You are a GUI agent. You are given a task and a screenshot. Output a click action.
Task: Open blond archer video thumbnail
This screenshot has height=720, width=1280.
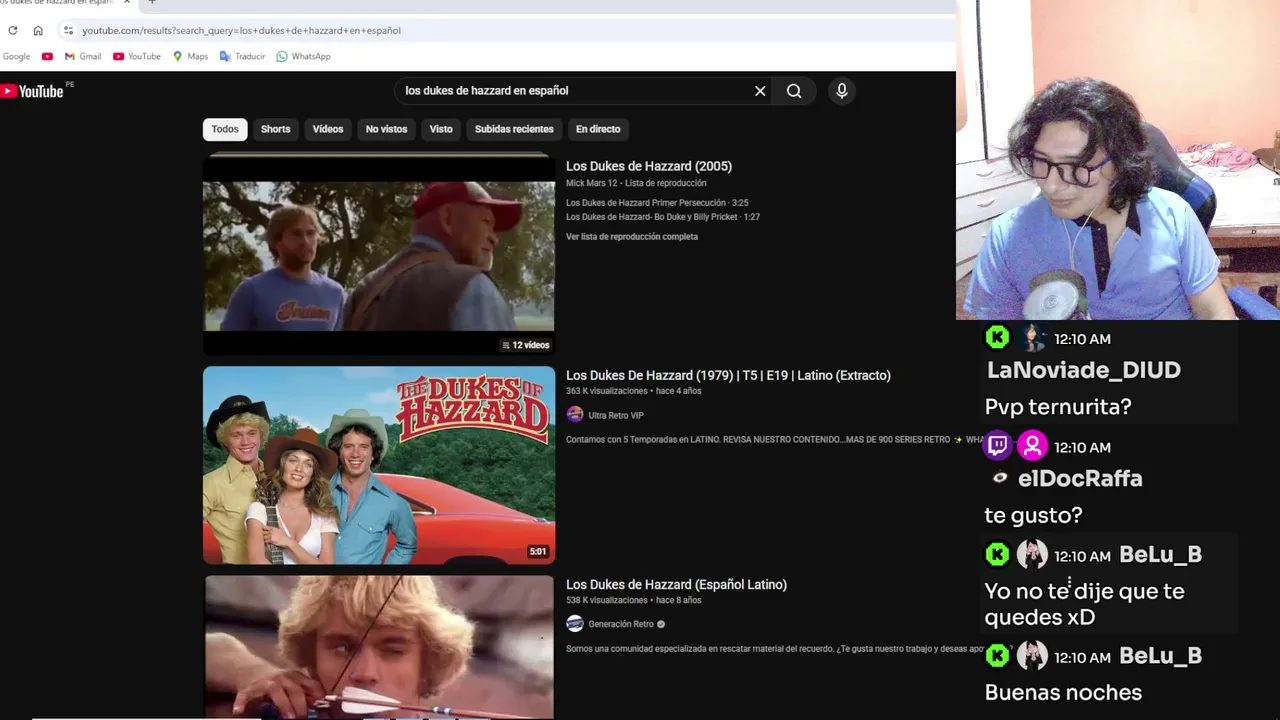(379, 648)
